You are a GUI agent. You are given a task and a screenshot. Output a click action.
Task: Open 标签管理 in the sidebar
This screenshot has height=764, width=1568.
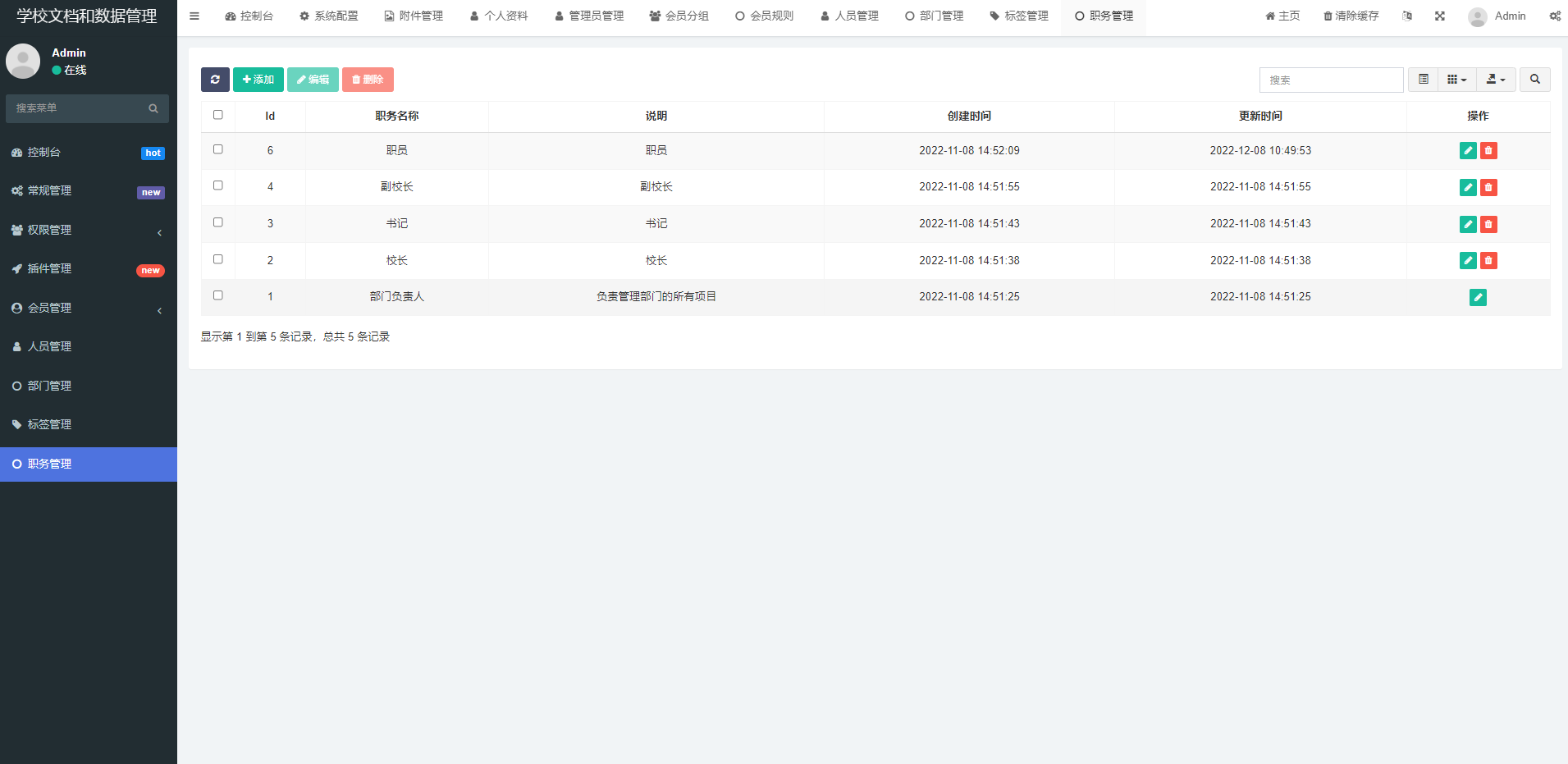(50, 425)
